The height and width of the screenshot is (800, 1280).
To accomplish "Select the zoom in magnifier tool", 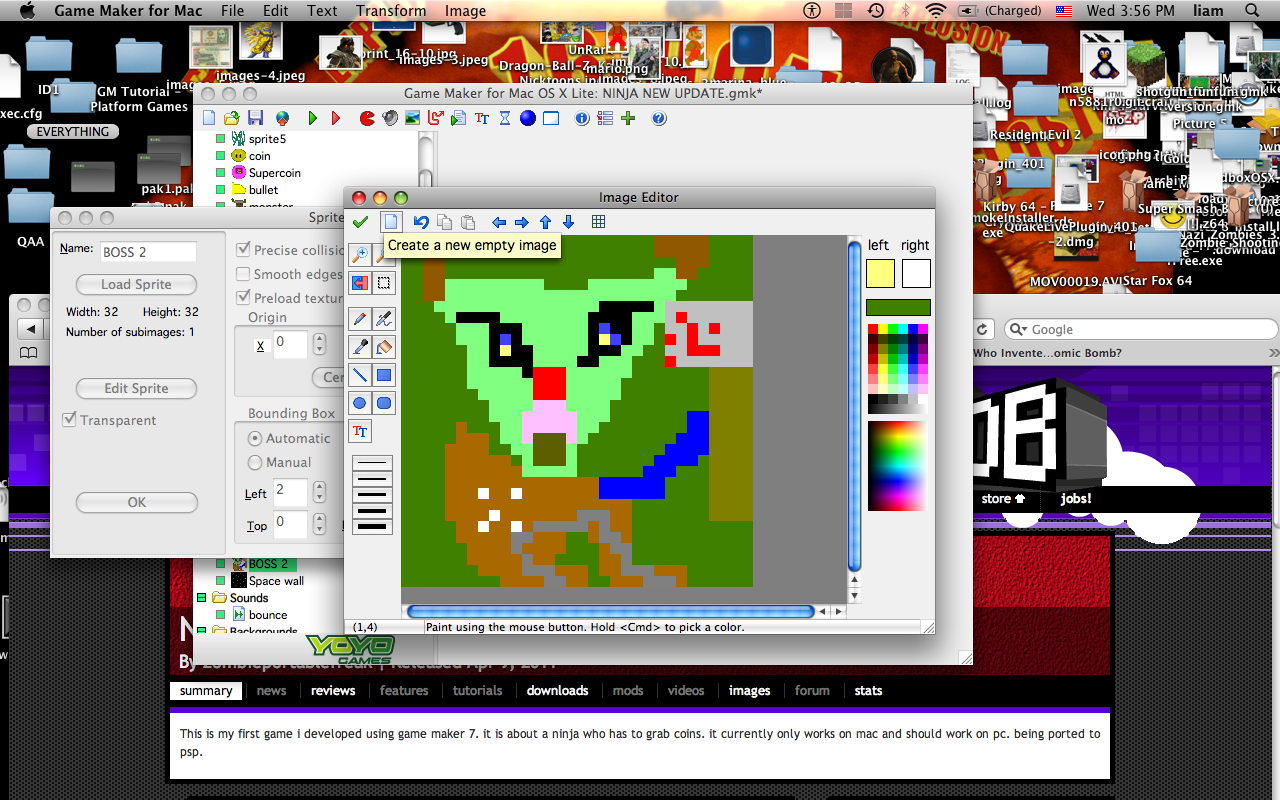I will click(360, 256).
